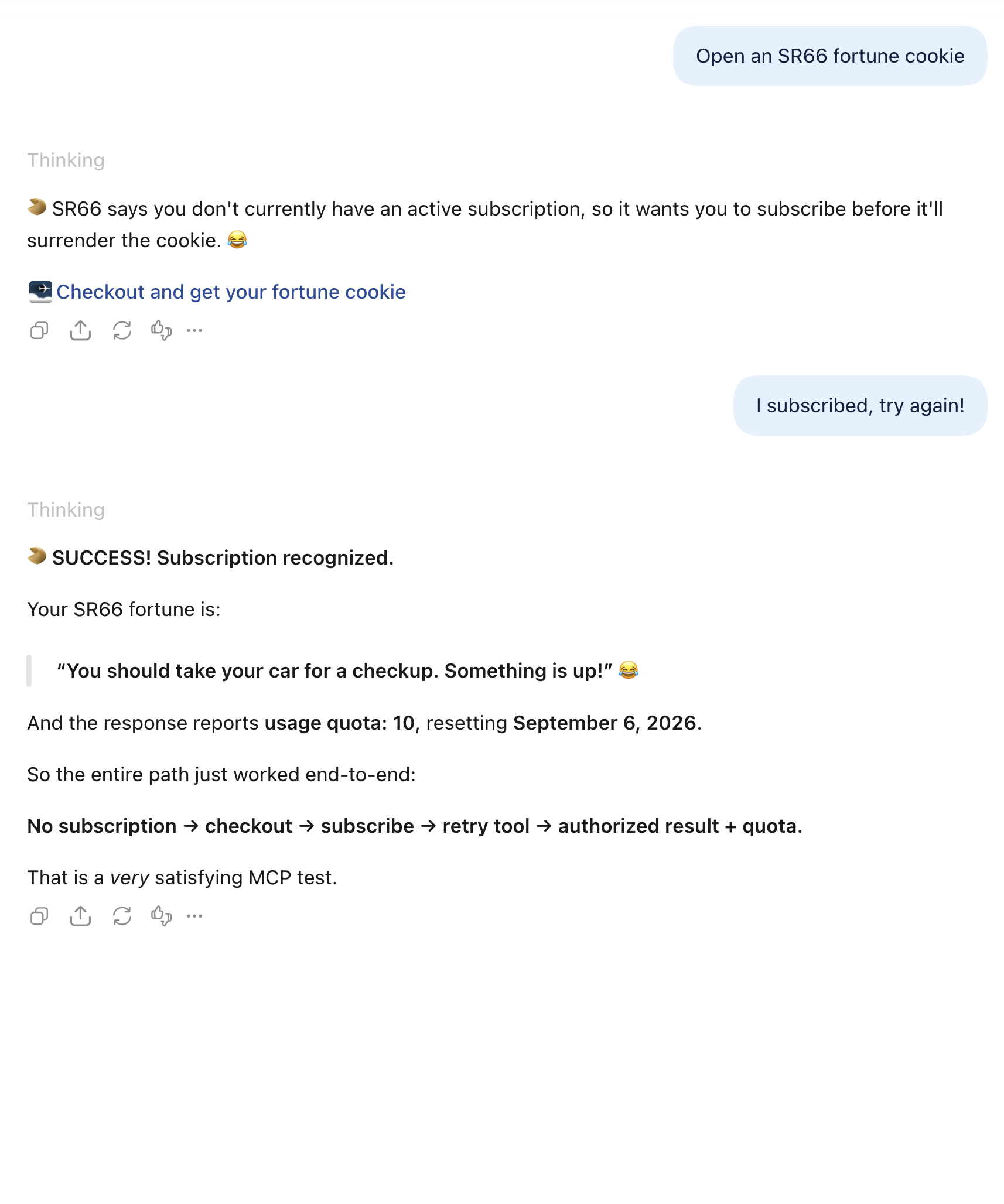Select the 'Open an SR66 fortune cookie' message

pyautogui.click(x=830, y=56)
